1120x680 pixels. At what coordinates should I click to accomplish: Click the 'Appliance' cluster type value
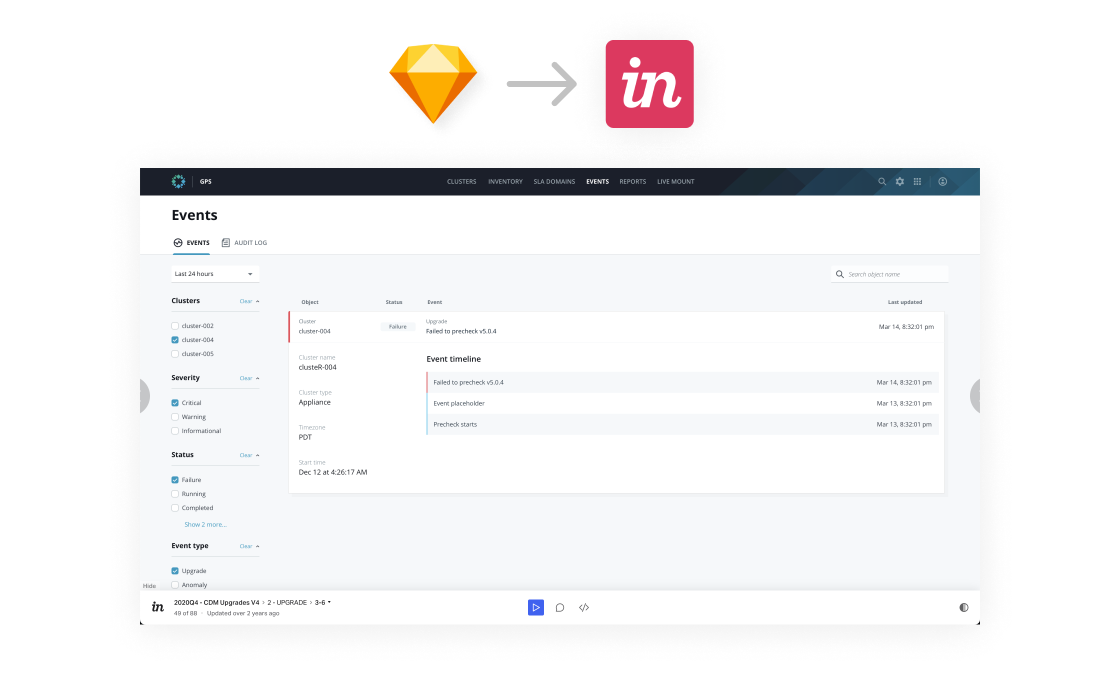pyautogui.click(x=314, y=402)
